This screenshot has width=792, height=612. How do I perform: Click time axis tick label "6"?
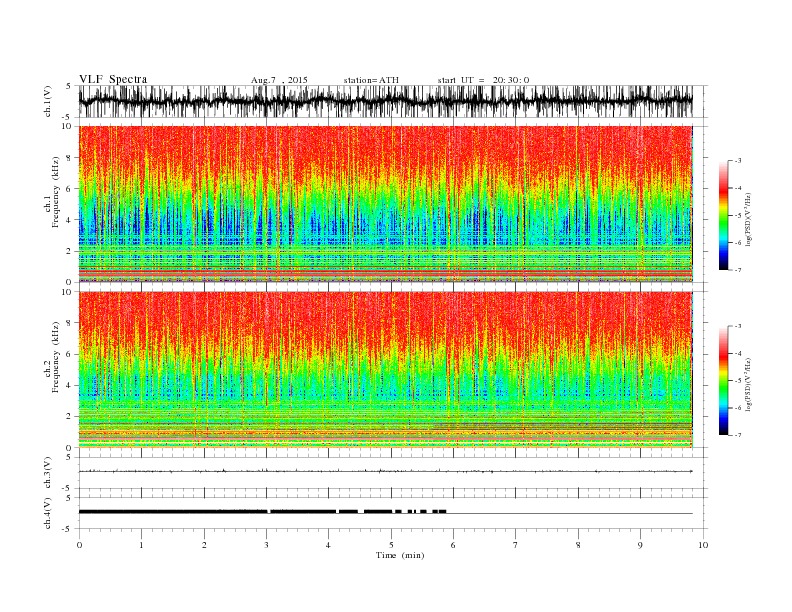(x=453, y=545)
